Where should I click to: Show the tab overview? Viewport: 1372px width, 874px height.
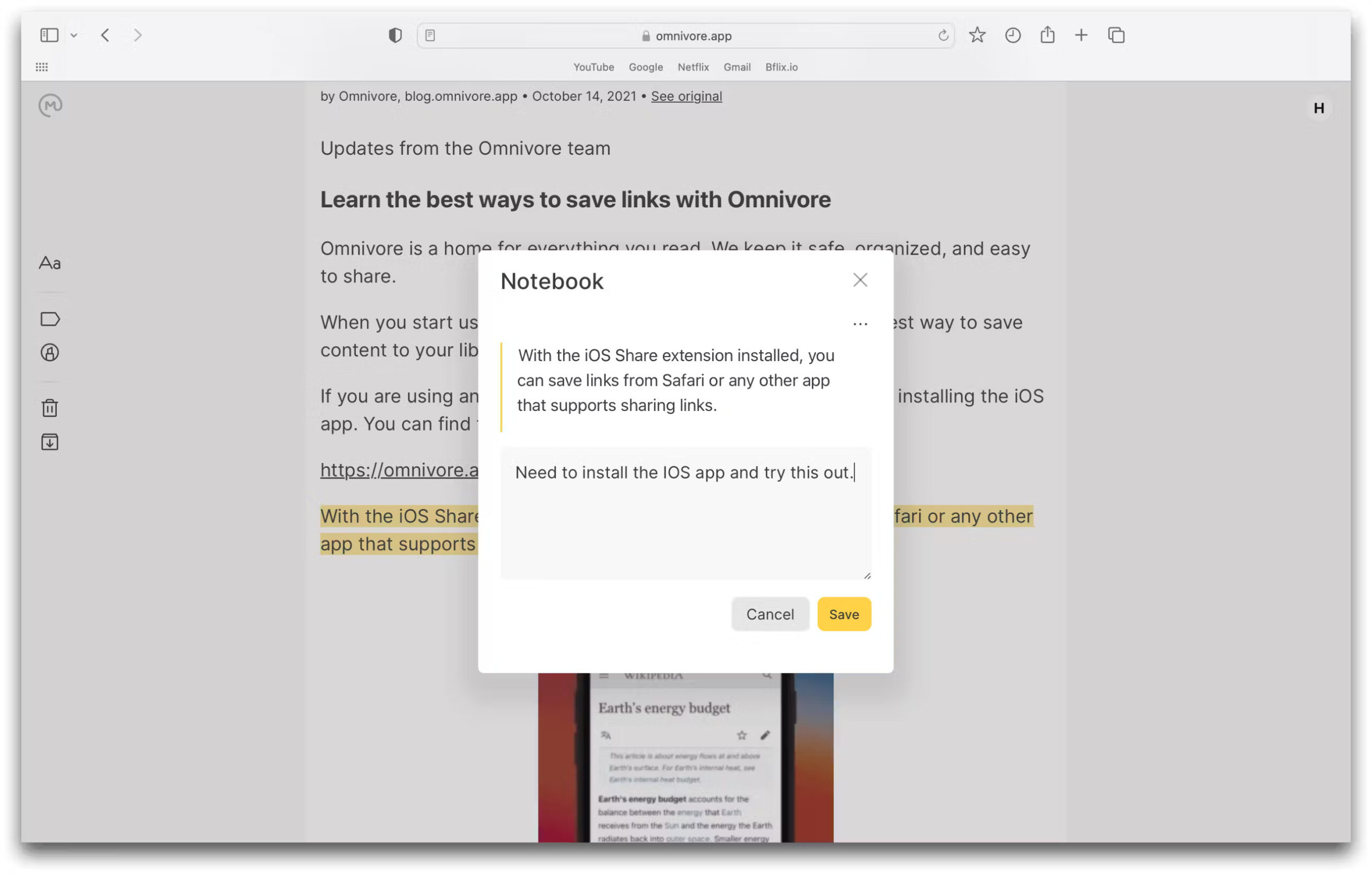click(1116, 35)
